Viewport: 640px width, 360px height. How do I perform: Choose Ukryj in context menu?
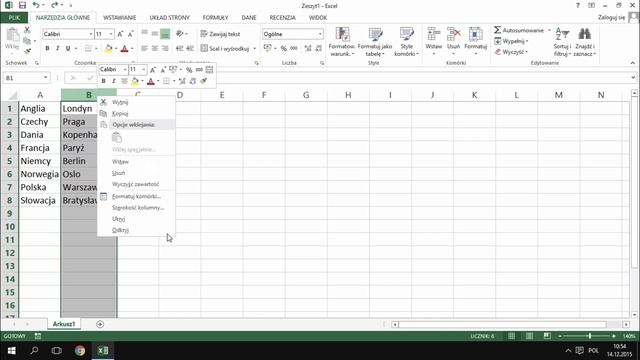[x=118, y=219]
